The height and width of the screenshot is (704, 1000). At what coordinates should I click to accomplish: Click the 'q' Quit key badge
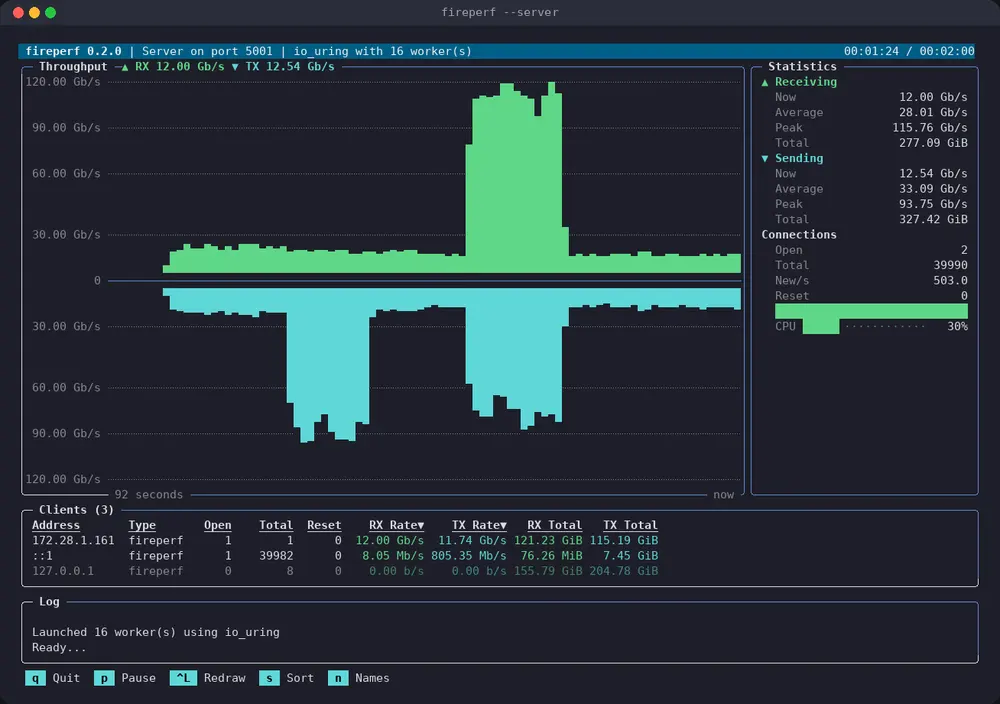(x=35, y=678)
